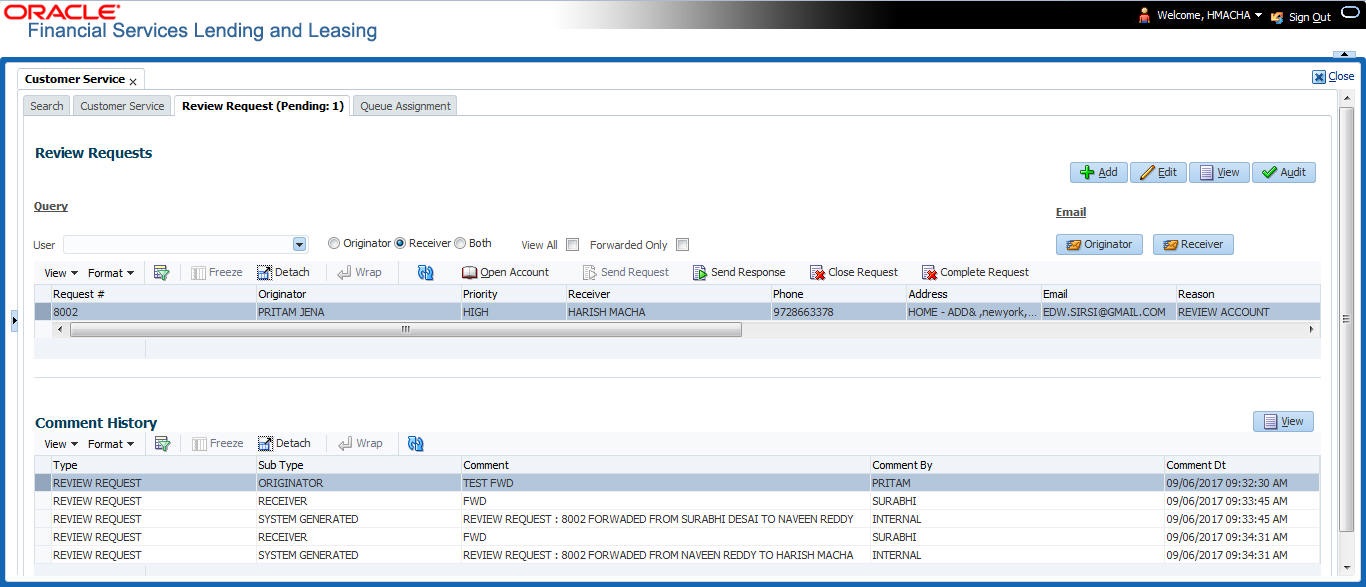This screenshot has width=1366, height=587.
Task: Click Export icon in Review Requests toolbar
Action: tap(162, 272)
